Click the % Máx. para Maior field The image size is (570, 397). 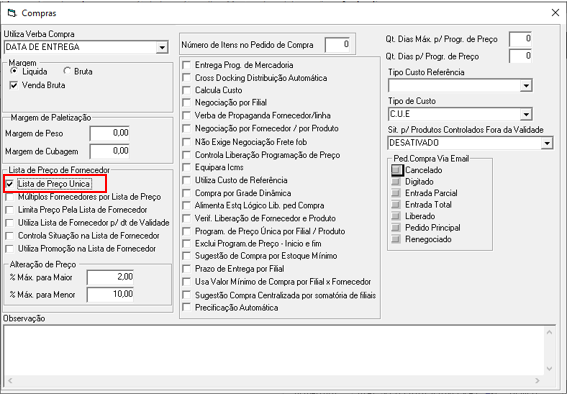tap(111, 277)
